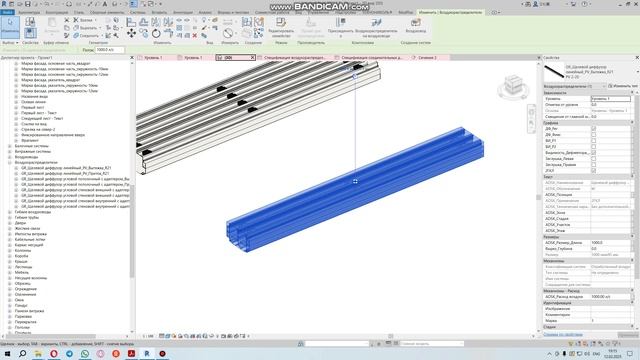Click the Join (Соединить) geometry icon
This screenshot has height=360, width=640.
point(76,36)
